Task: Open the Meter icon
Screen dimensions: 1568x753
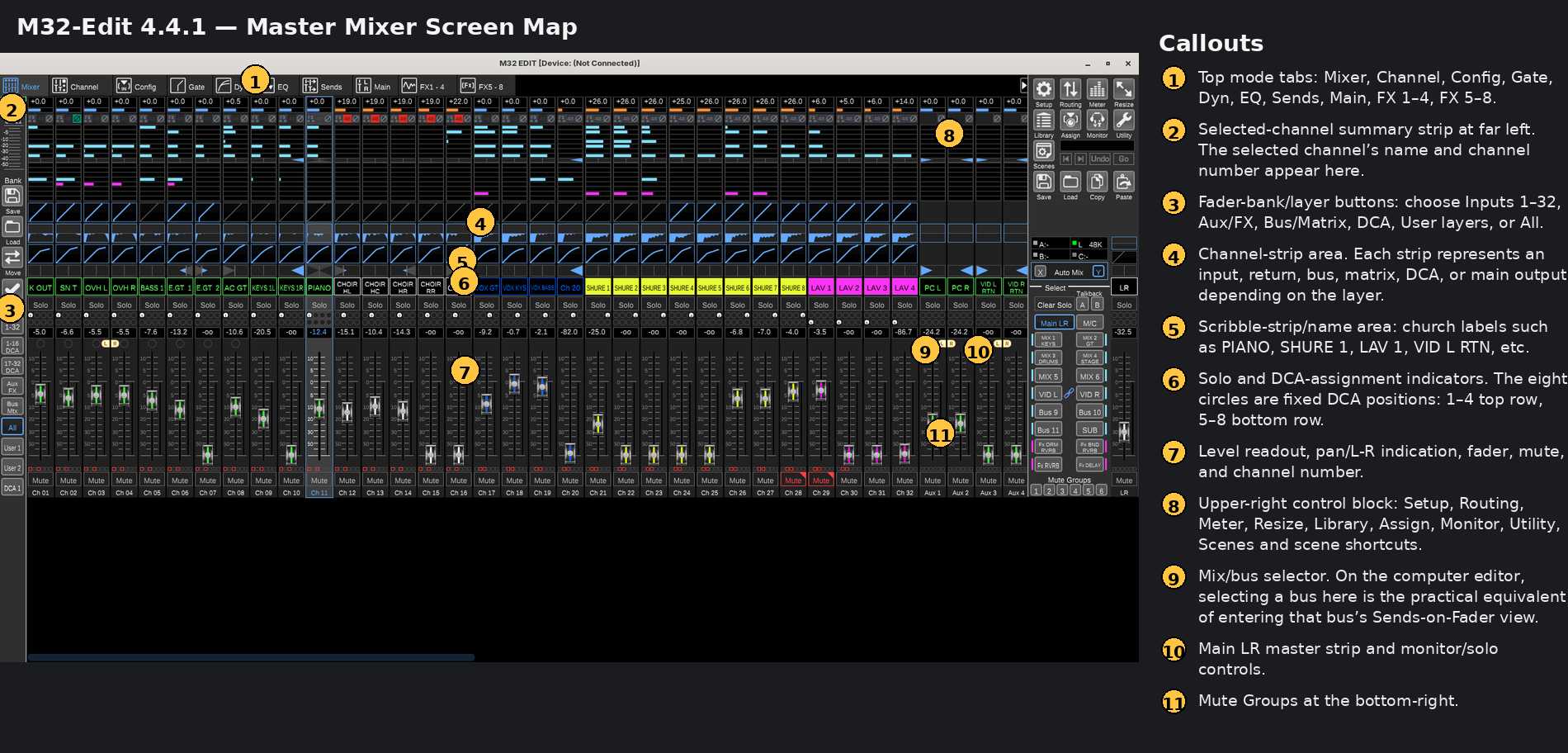Action: coord(1097,89)
